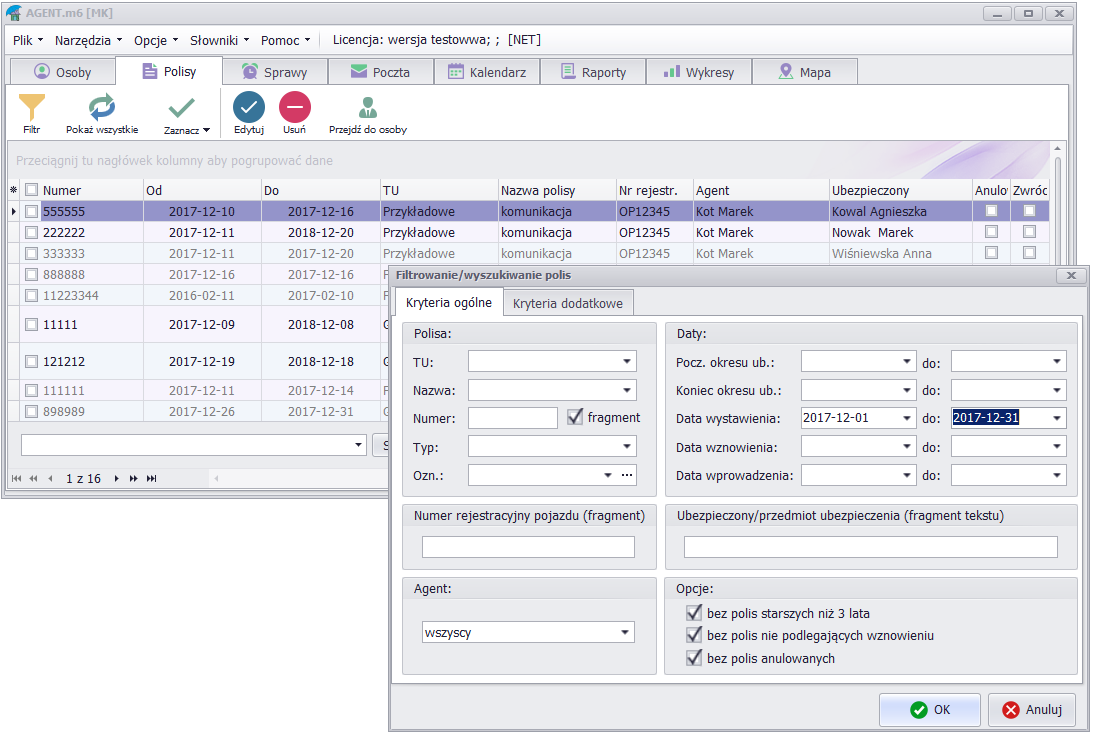Click the column chooser asterisk icon

coord(13,190)
